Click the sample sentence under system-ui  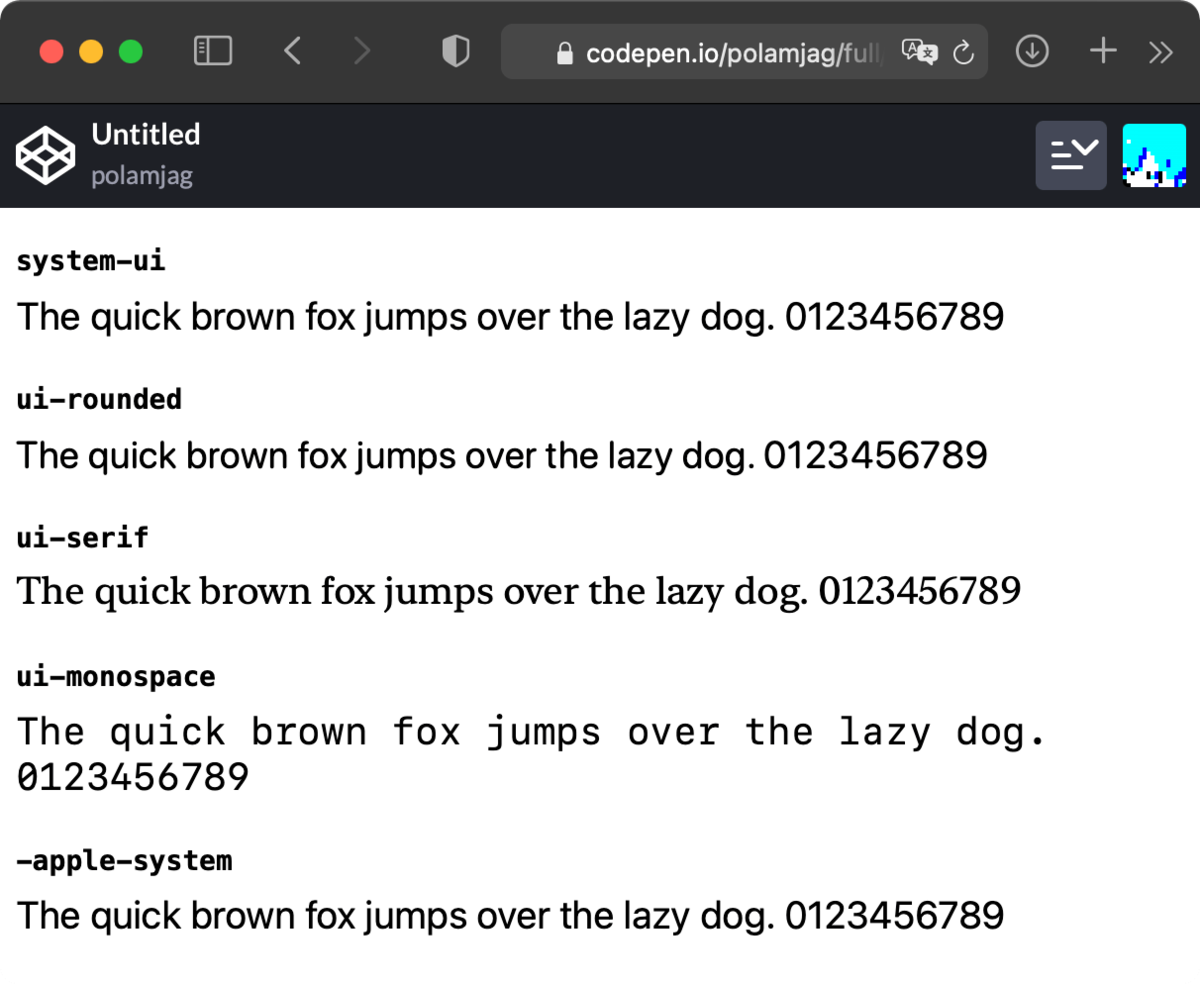[510, 318]
